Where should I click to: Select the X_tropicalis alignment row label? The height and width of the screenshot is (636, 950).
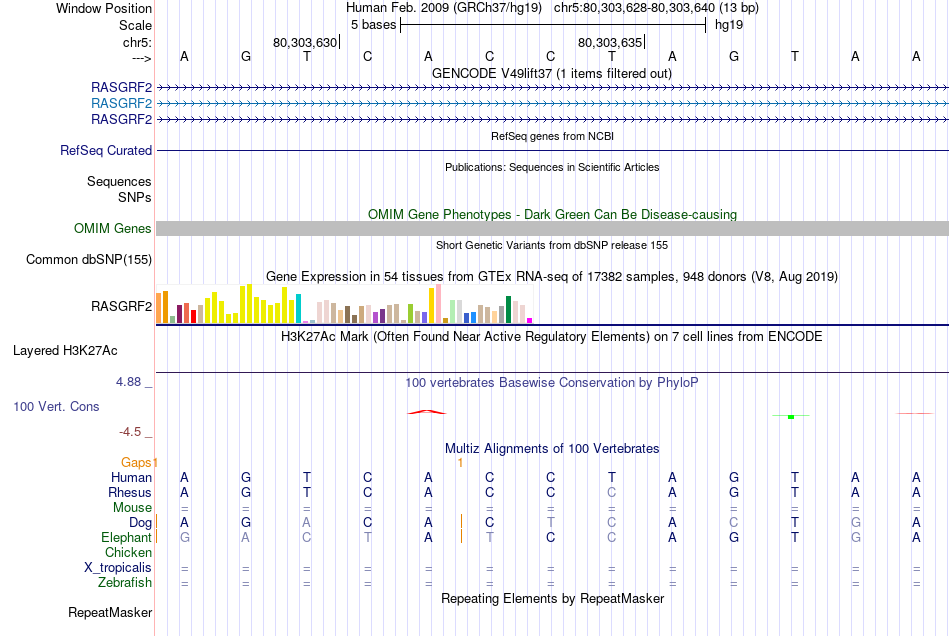point(118,568)
